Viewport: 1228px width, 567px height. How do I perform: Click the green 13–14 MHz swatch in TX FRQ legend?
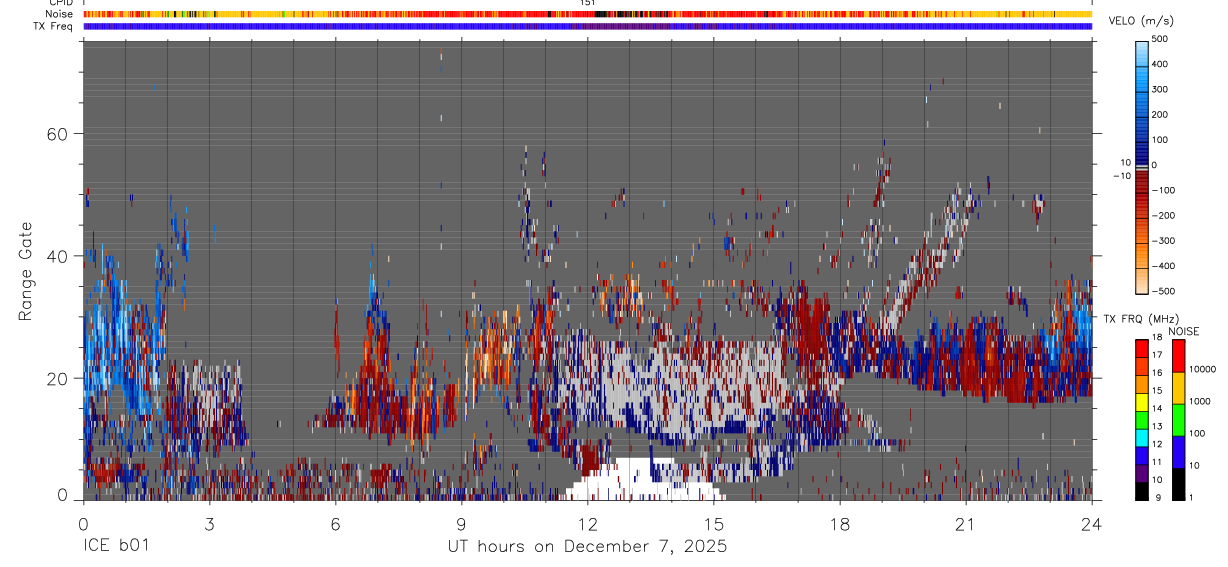1142,419
